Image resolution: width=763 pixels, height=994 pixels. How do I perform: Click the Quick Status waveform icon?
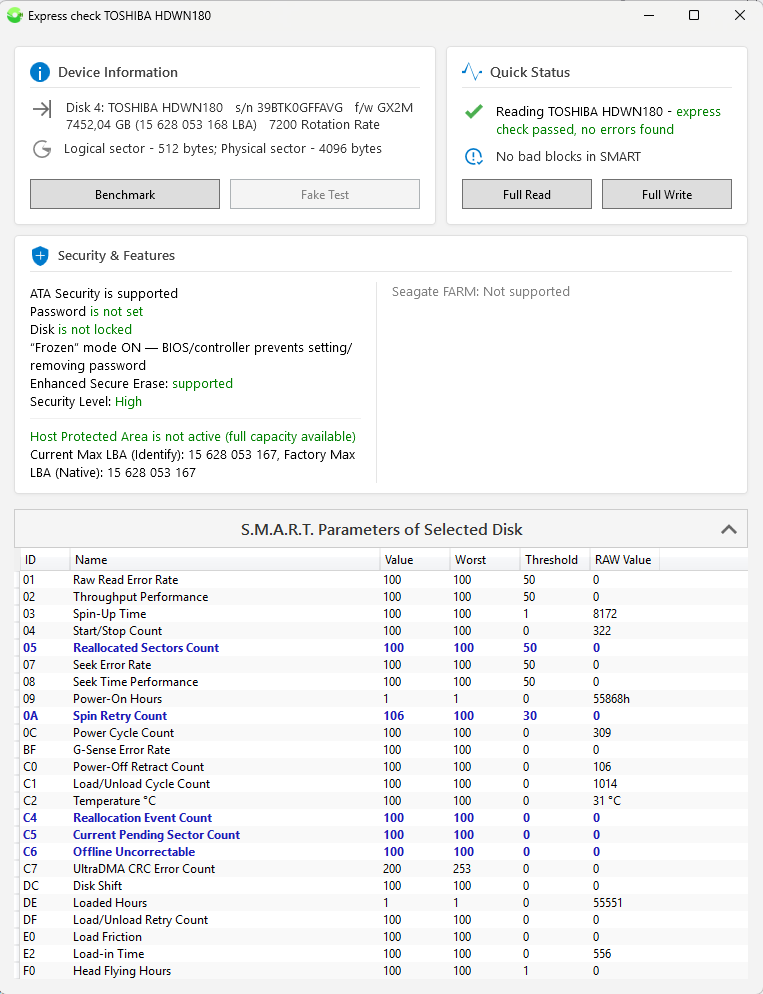(x=473, y=71)
